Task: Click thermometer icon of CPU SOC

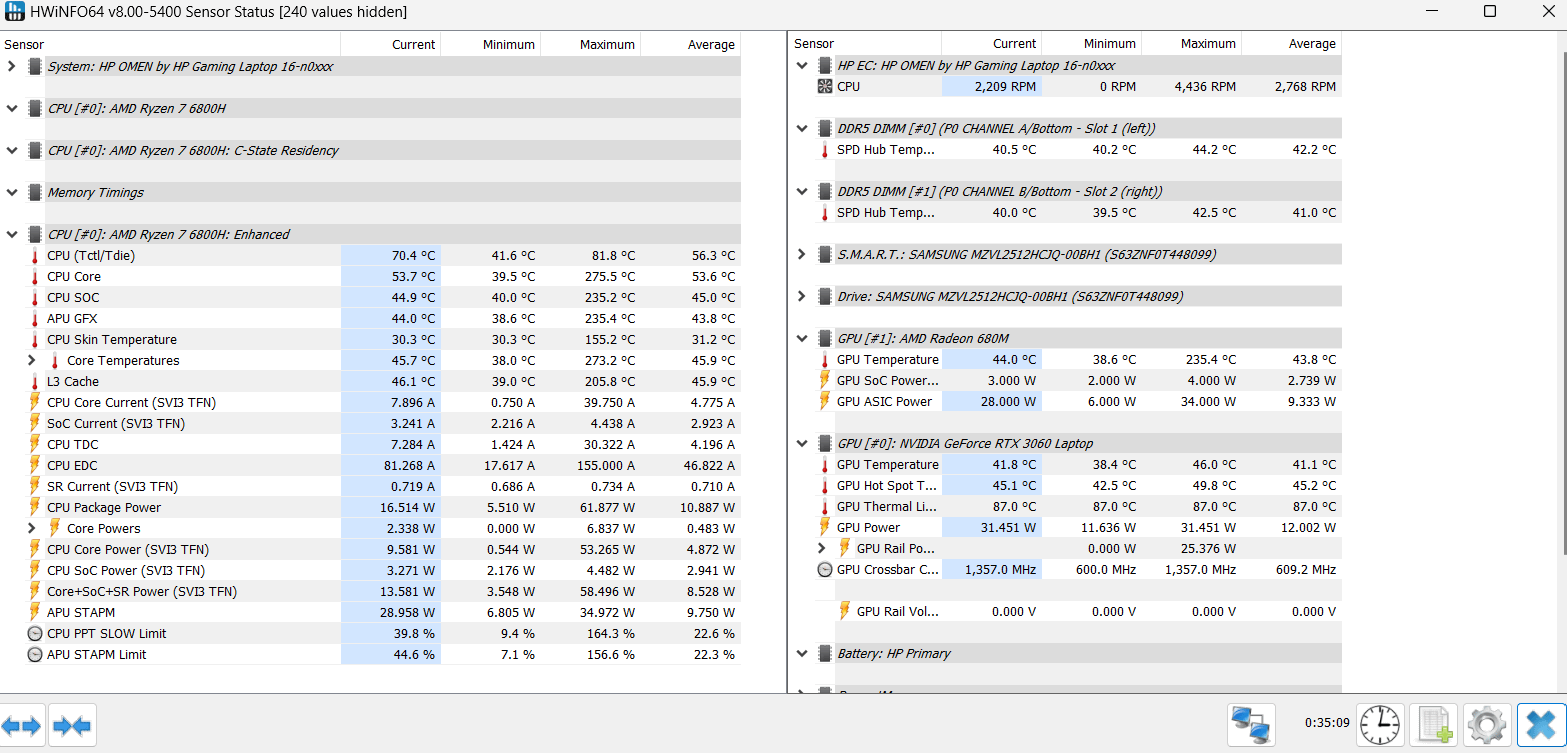Action: point(35,298)
